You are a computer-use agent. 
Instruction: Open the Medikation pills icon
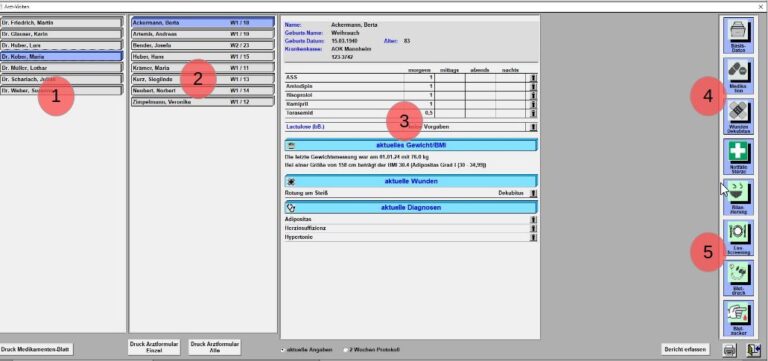click(738, 76)
